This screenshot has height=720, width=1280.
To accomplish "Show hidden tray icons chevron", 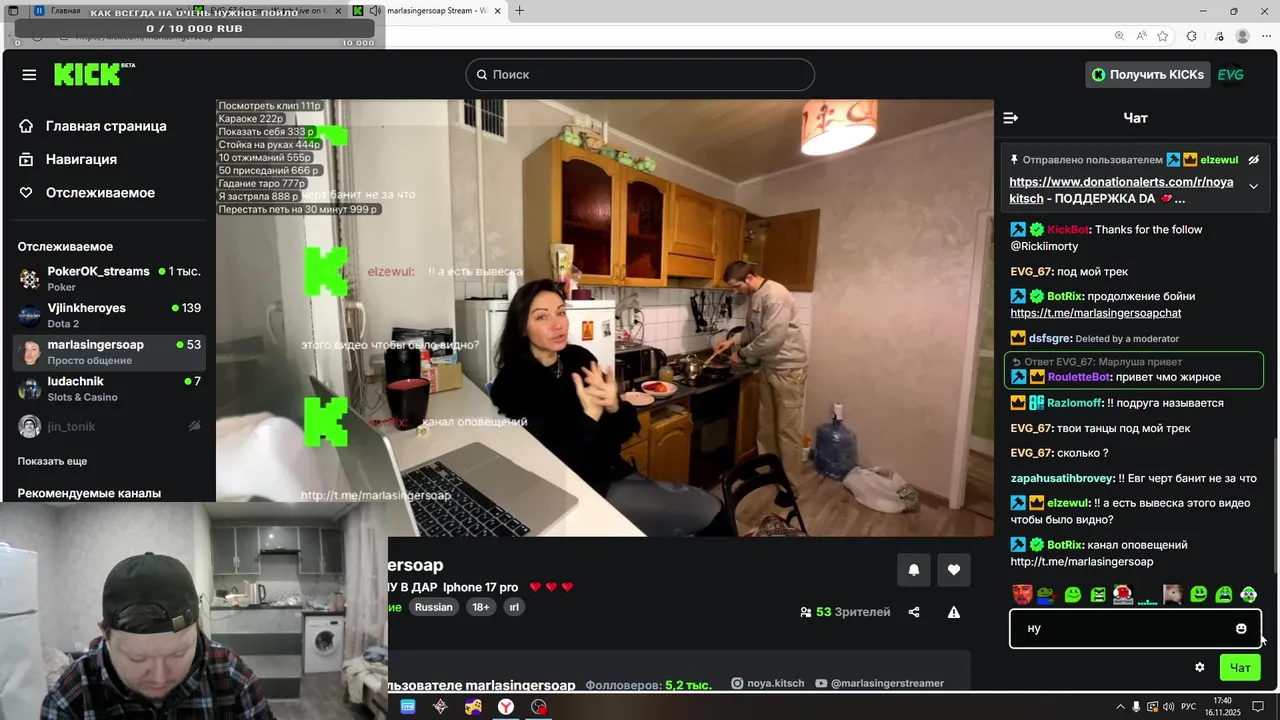I will [1120, 707].
